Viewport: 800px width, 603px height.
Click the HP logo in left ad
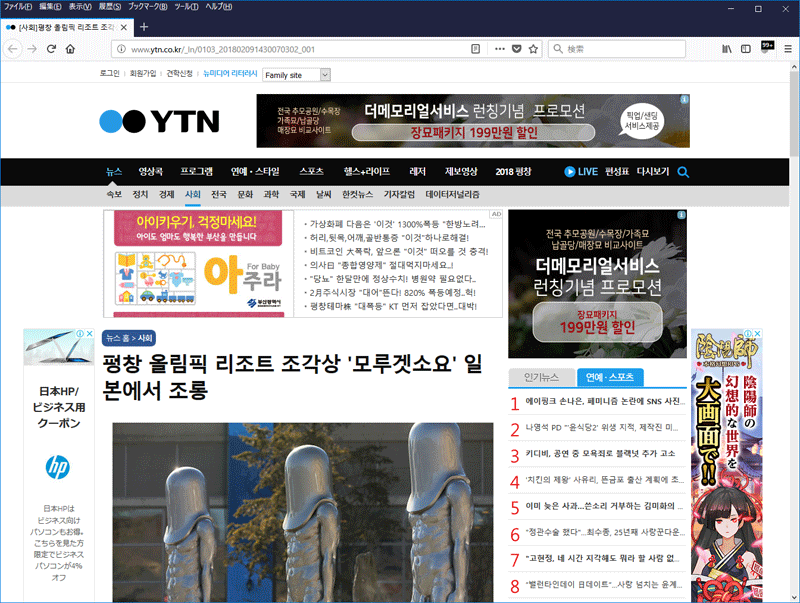(x=58, y=467)
